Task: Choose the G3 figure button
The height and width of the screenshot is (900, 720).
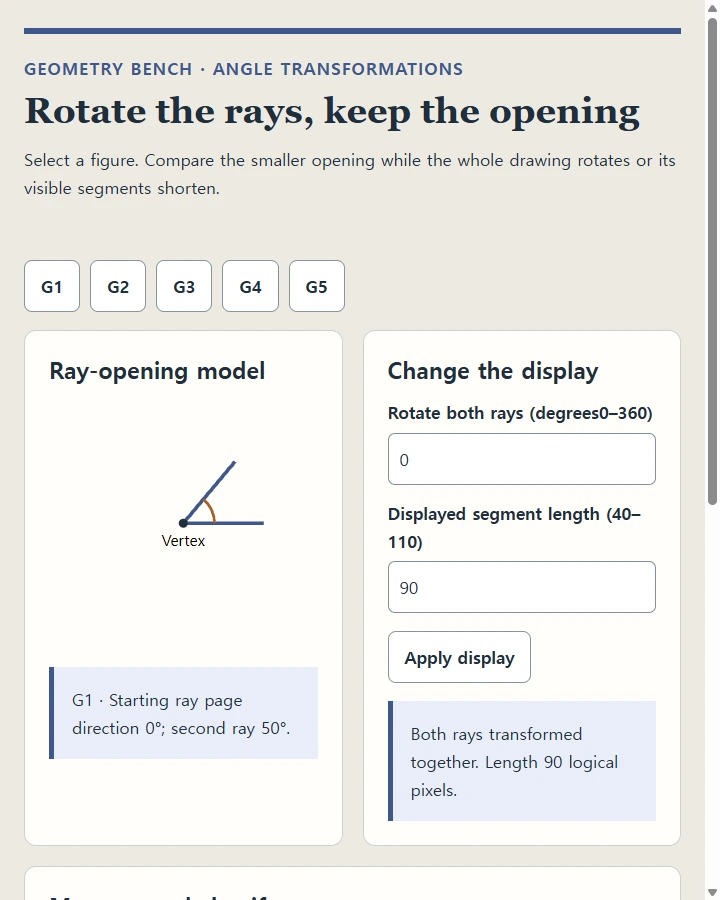Action: point(184,286)
